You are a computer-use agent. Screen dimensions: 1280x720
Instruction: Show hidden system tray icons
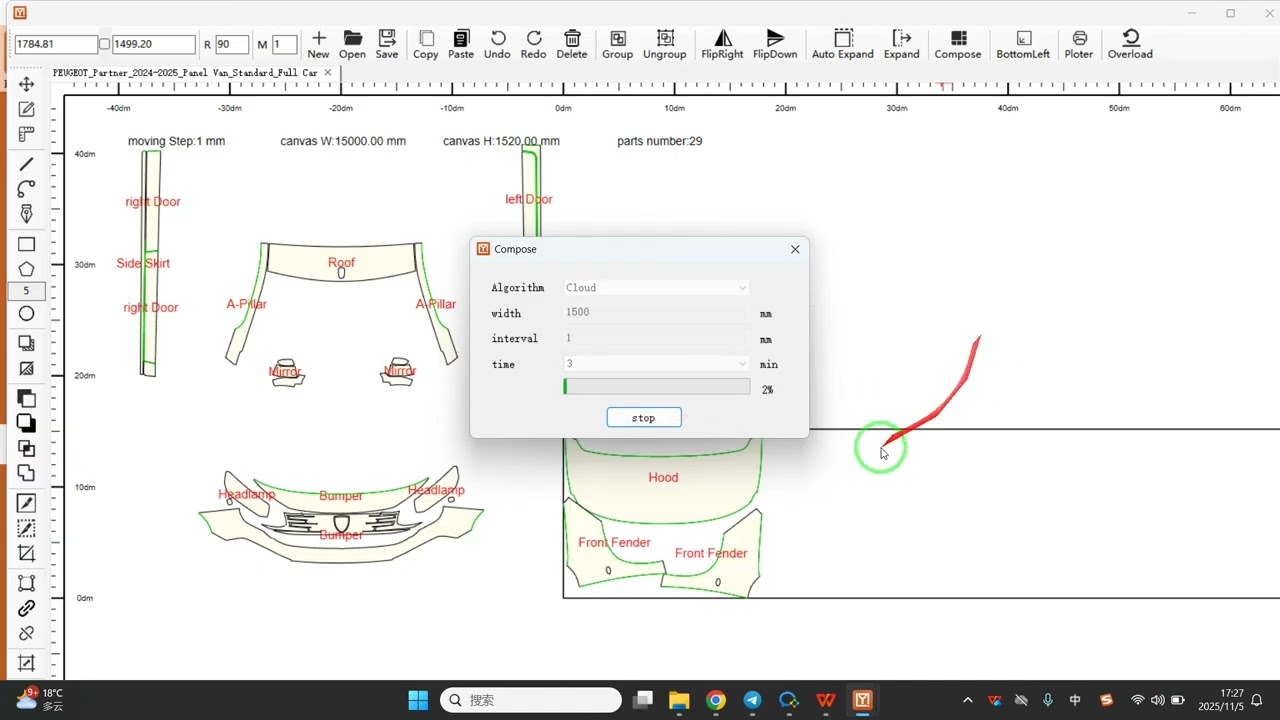(x=967, y=700)
